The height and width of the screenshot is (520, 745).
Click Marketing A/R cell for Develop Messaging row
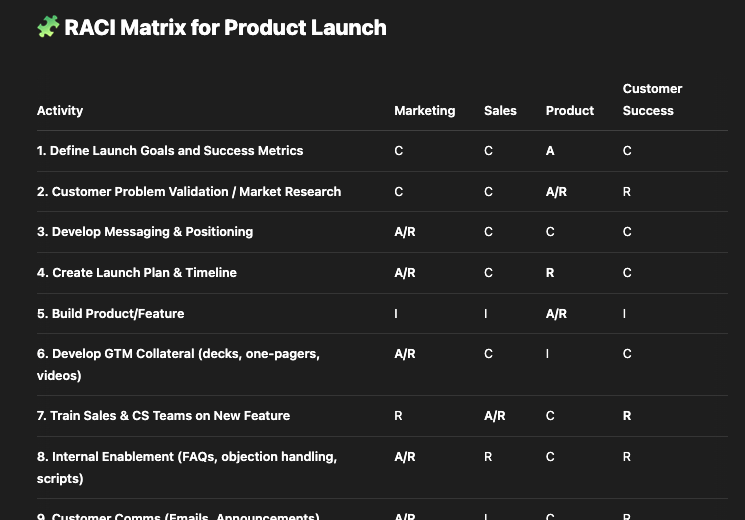405,232
